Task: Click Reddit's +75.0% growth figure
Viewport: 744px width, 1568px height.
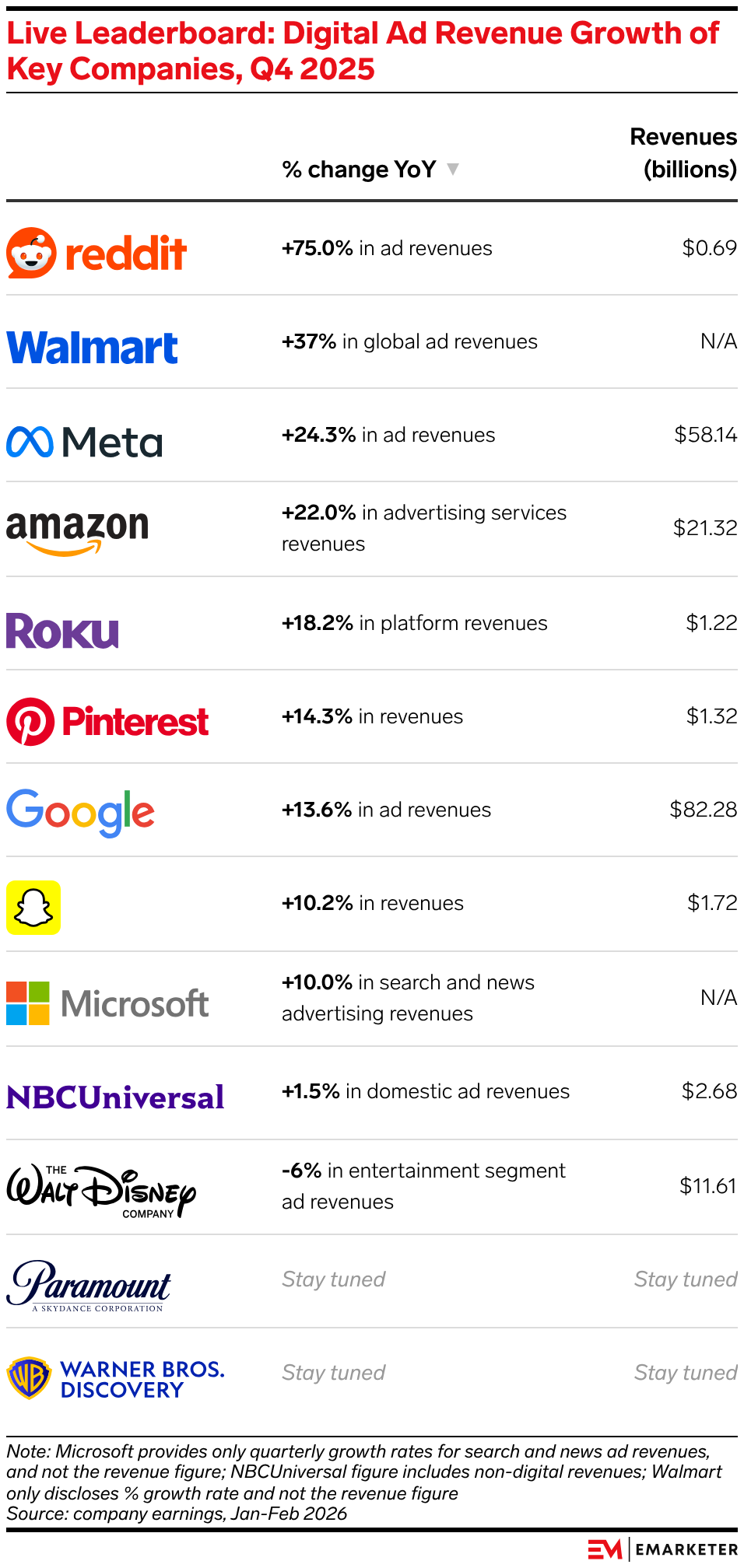Action: (318, 248)
